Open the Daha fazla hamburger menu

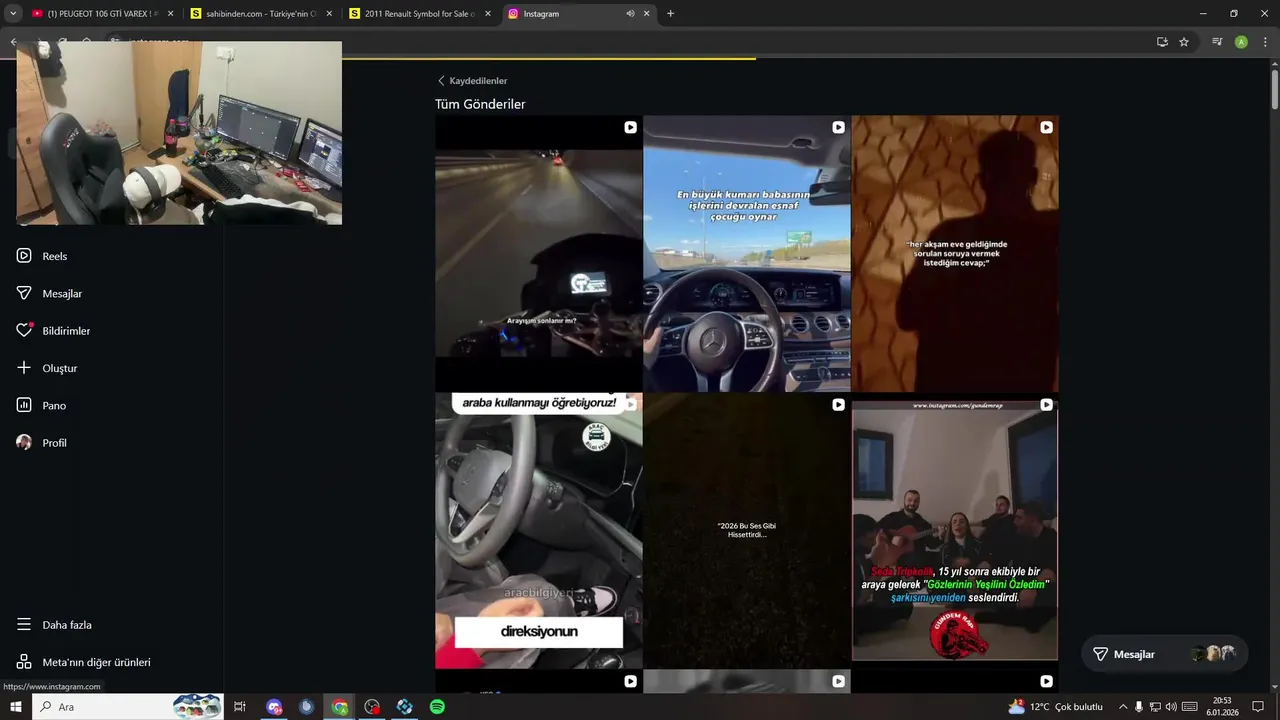click(24, 625)
